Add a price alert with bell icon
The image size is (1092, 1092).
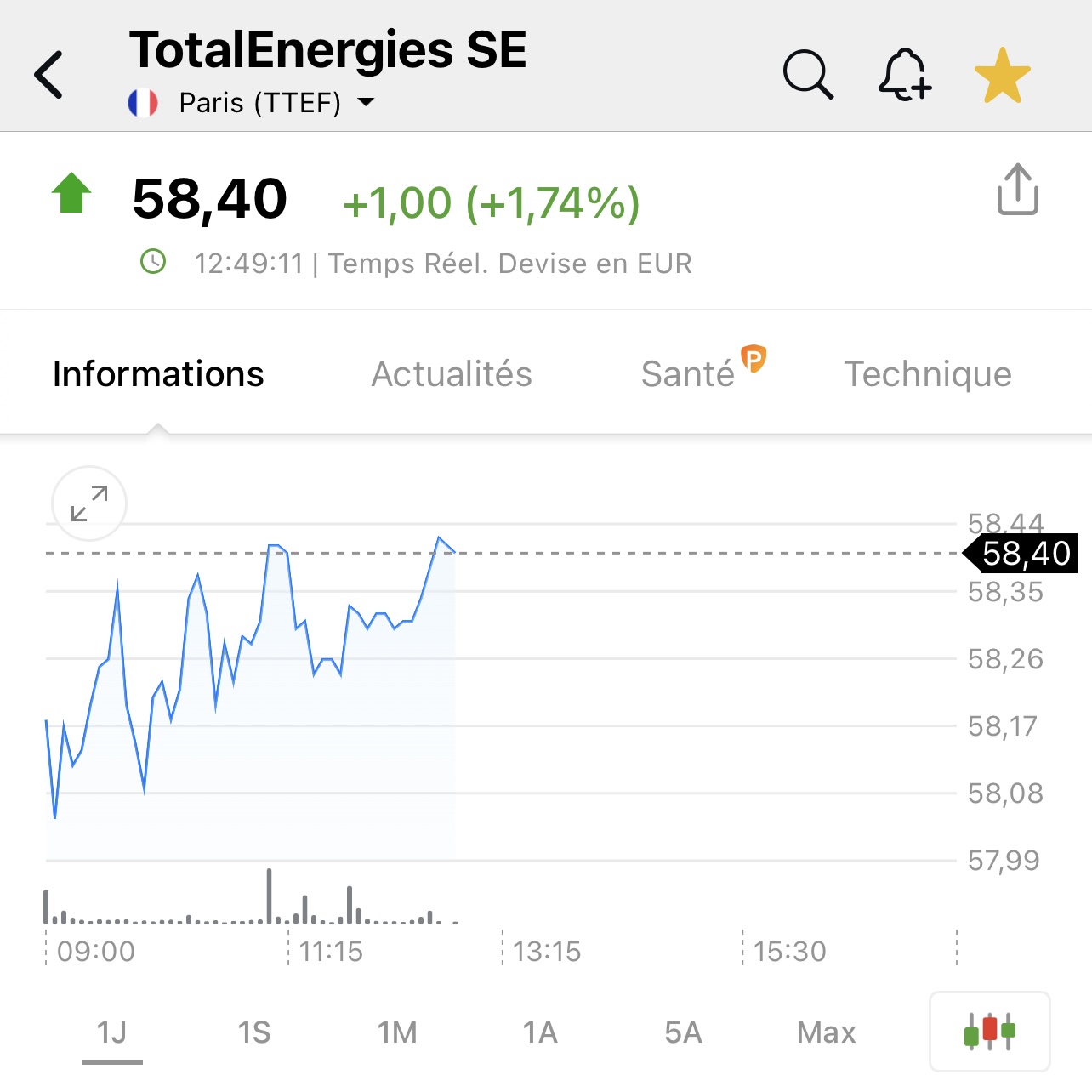coord(904,75)
